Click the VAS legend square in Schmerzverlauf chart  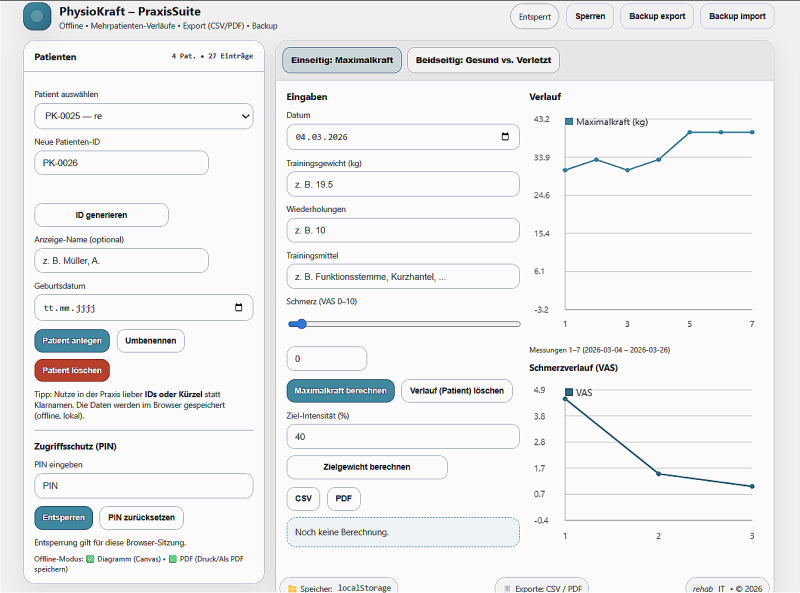coord(569,393)
